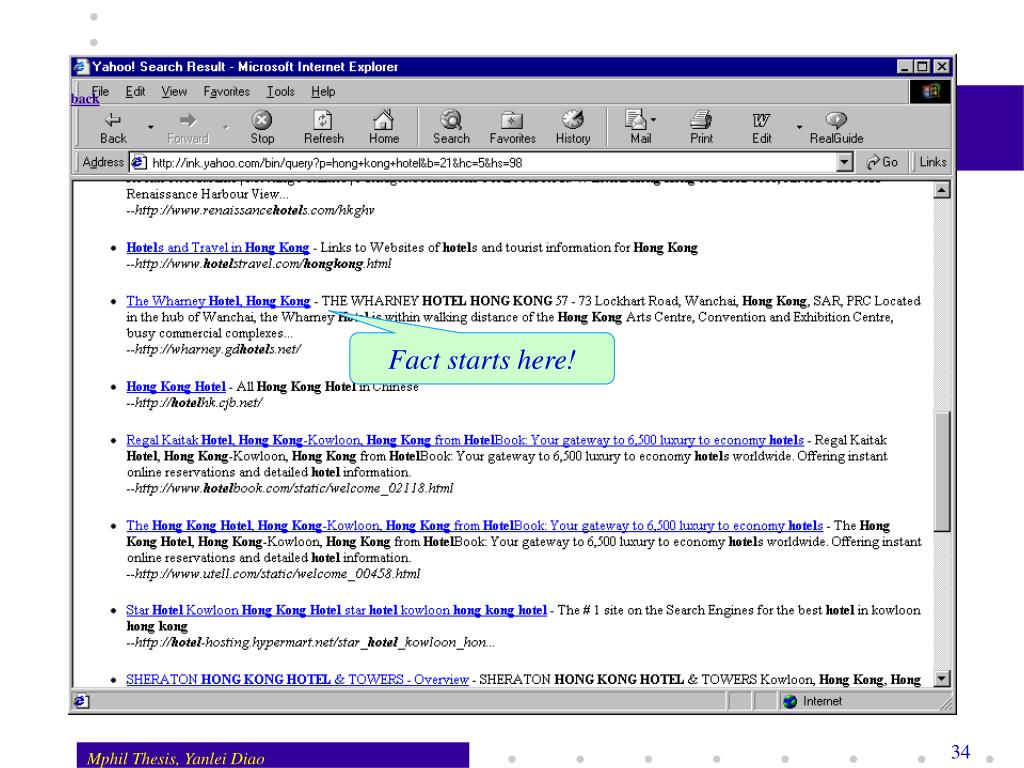Click the 'Mphil Thesis, Yanlei Diao' footer text
The width and height of the screenshot is (1024, 768).
tap(176, 758)
